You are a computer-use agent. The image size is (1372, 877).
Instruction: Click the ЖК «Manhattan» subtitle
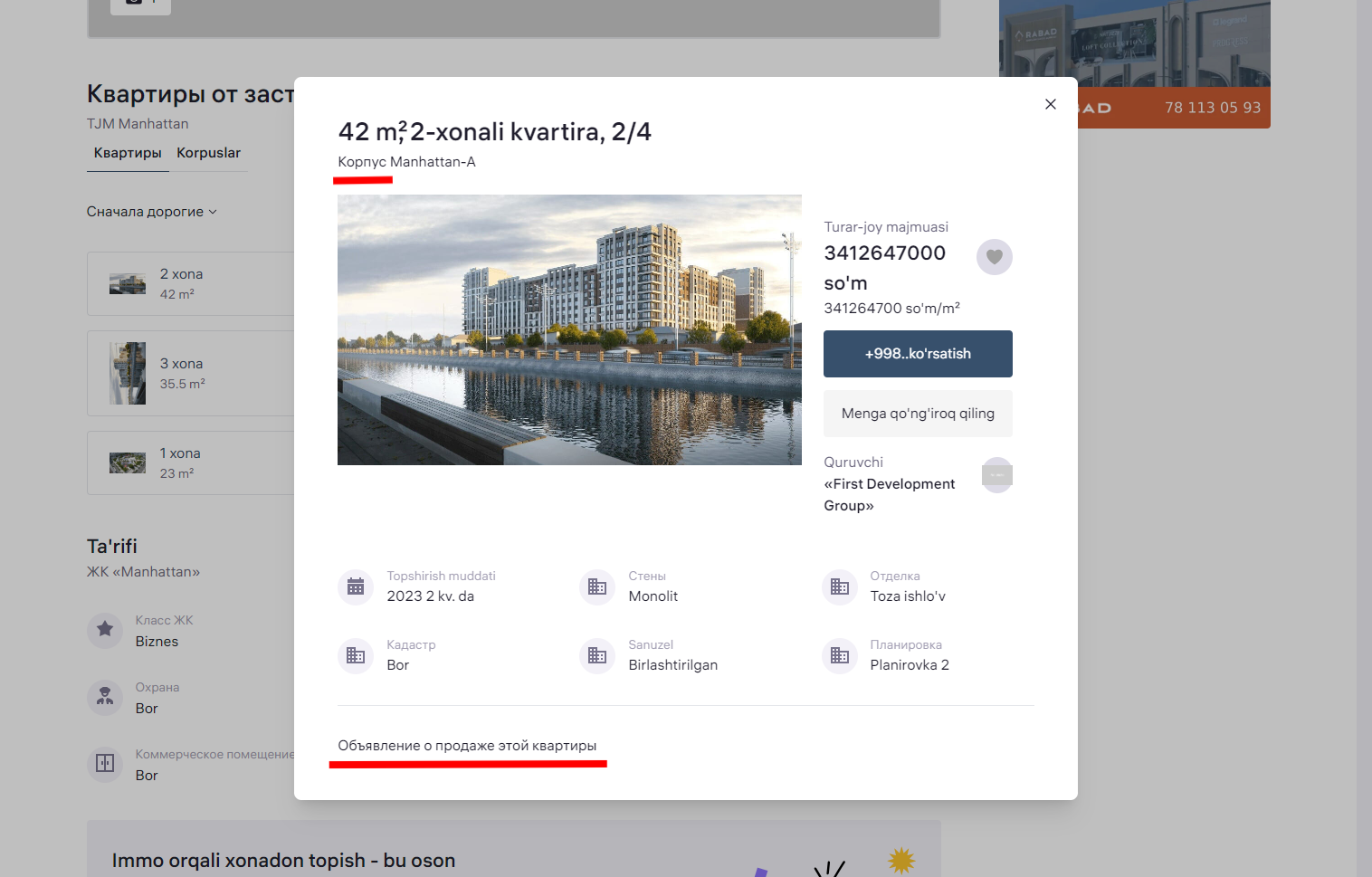[x=143, y=572]
